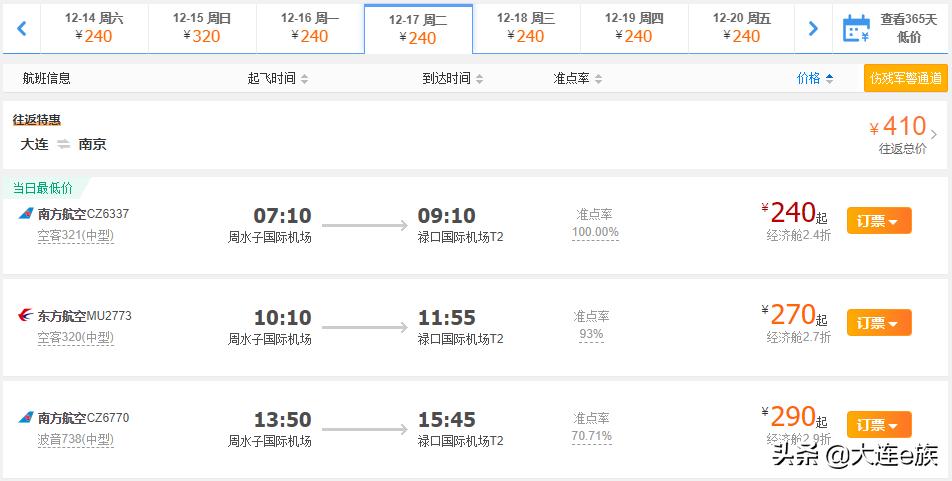Select the 12-15 Sunday date tab
Viewport: 952px width, 481px height.
(202, 28)
